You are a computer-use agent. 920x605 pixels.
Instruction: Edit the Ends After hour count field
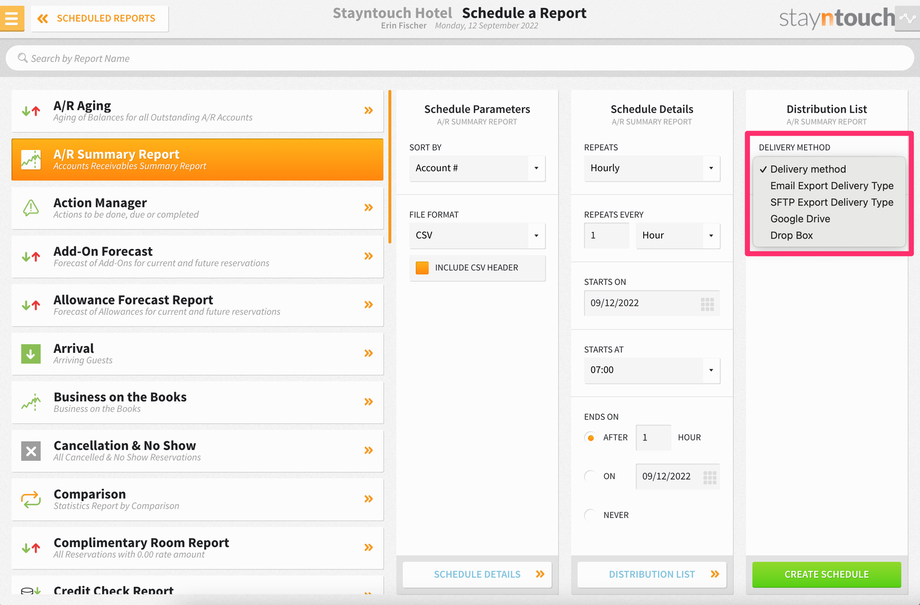click(653, 438)
